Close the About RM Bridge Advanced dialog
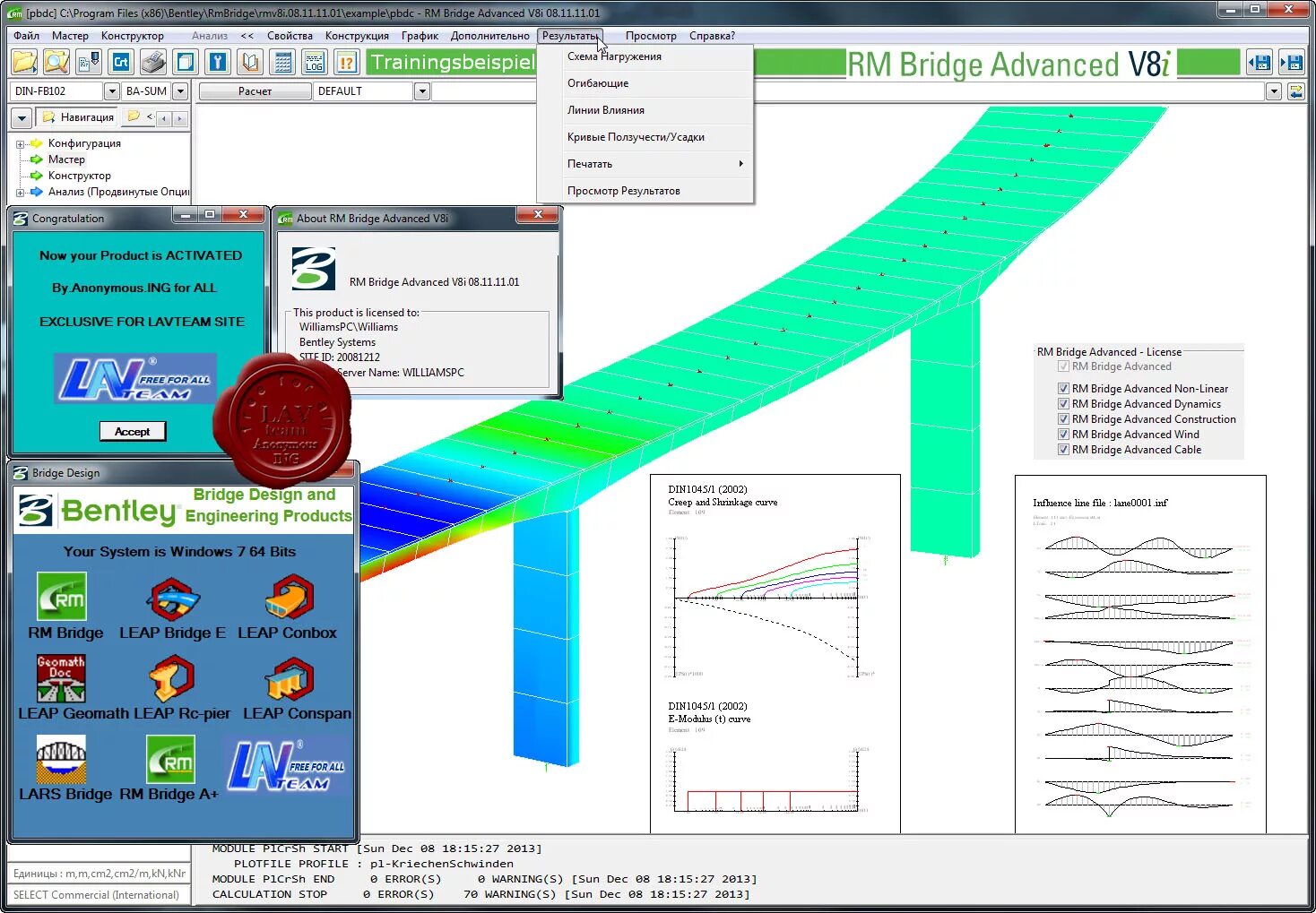Viewport: 1316px width, 913px height. click(x=538, y=215)
